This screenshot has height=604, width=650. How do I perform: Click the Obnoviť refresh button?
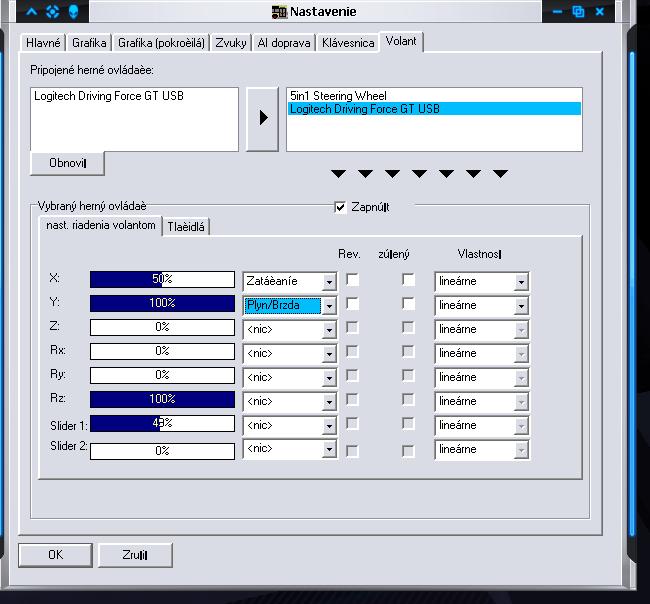coord(68,163)
